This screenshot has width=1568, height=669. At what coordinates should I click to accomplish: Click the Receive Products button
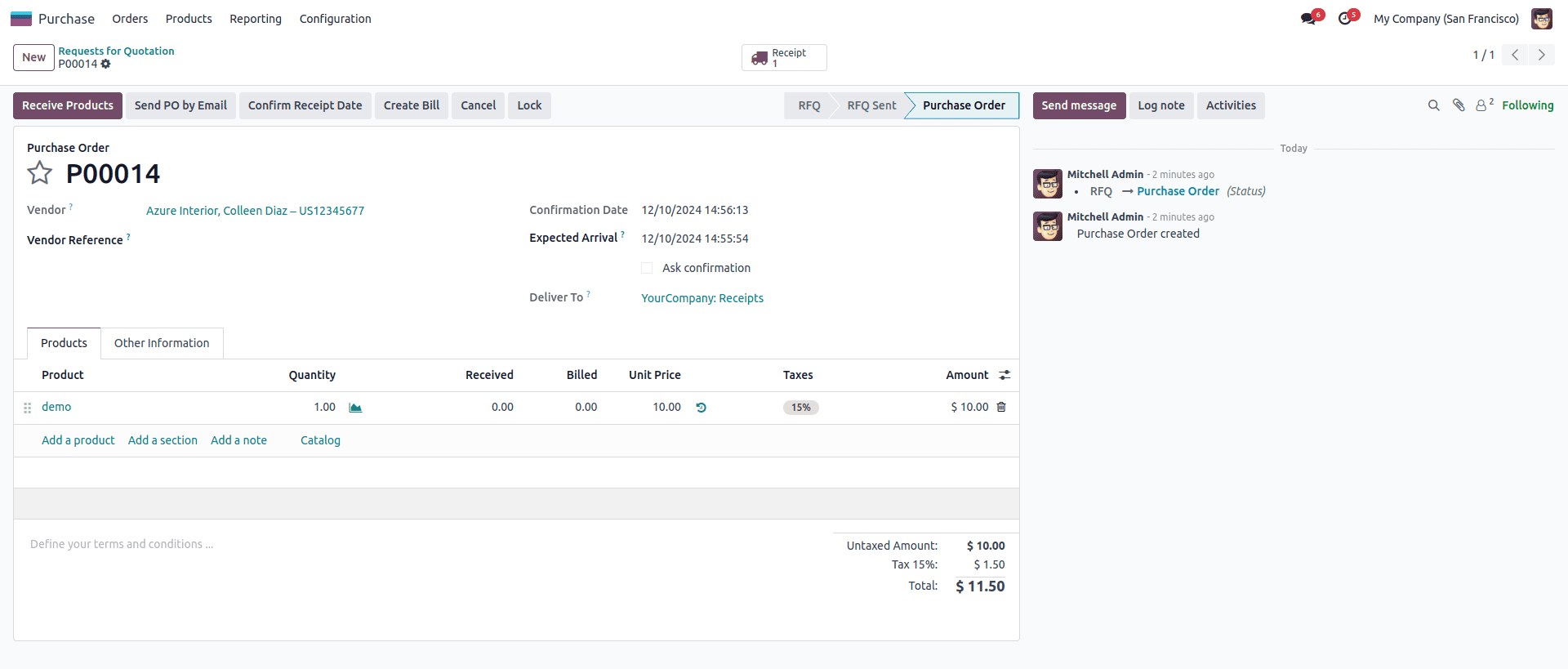(68, 105)
